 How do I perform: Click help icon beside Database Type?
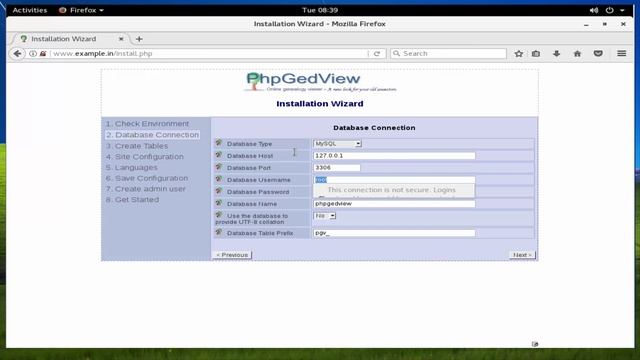(x=219, y=143)
